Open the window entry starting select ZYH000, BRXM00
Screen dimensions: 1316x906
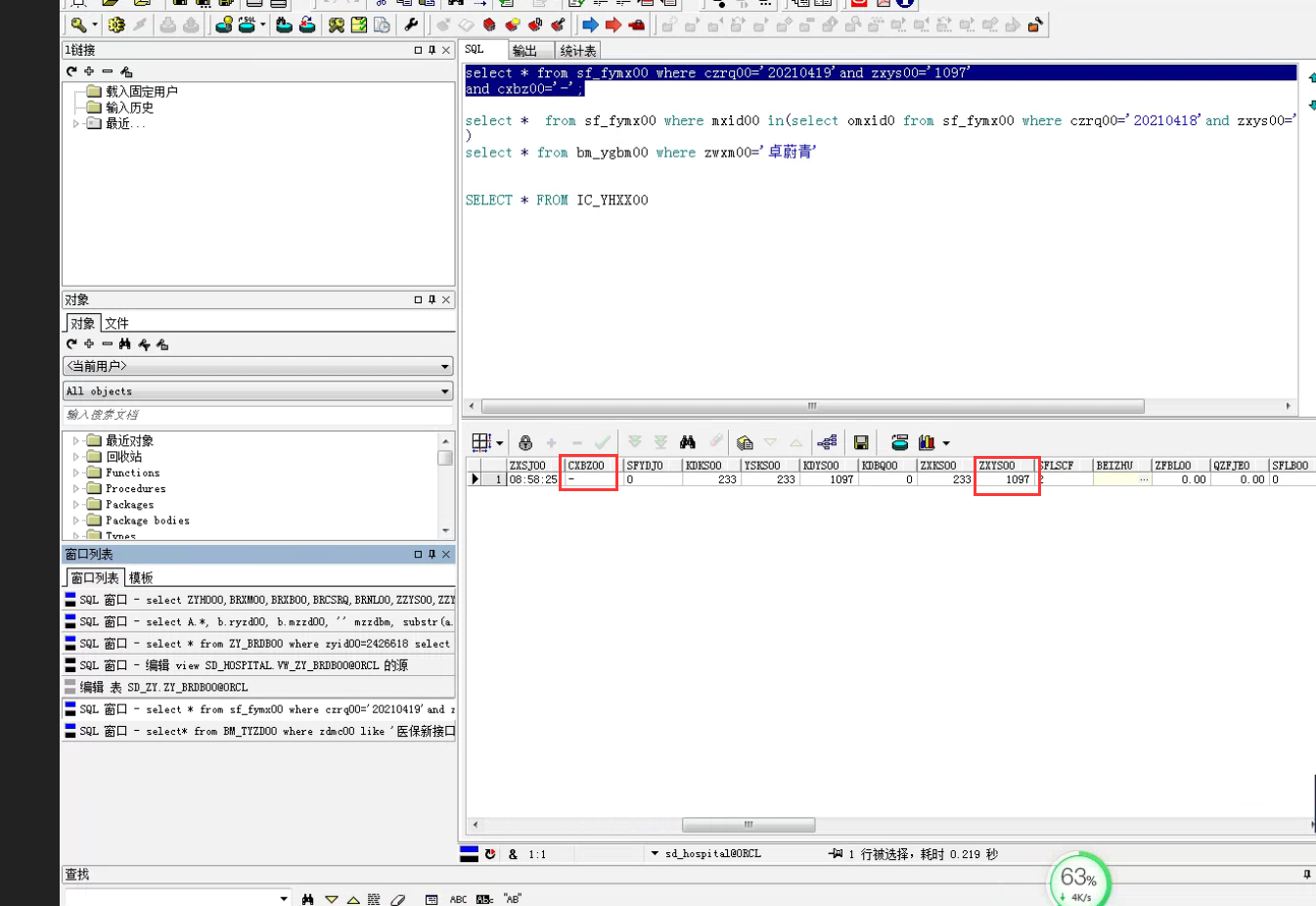click(258, 600)
